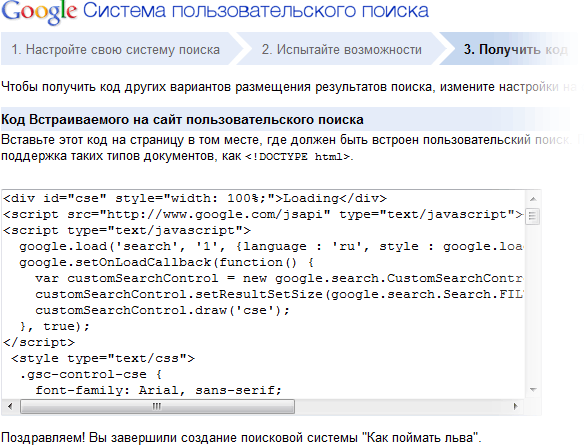Click the Система пользовательского поиска title
The height and width of the screenshot is (448, 584).
(256, 11)
